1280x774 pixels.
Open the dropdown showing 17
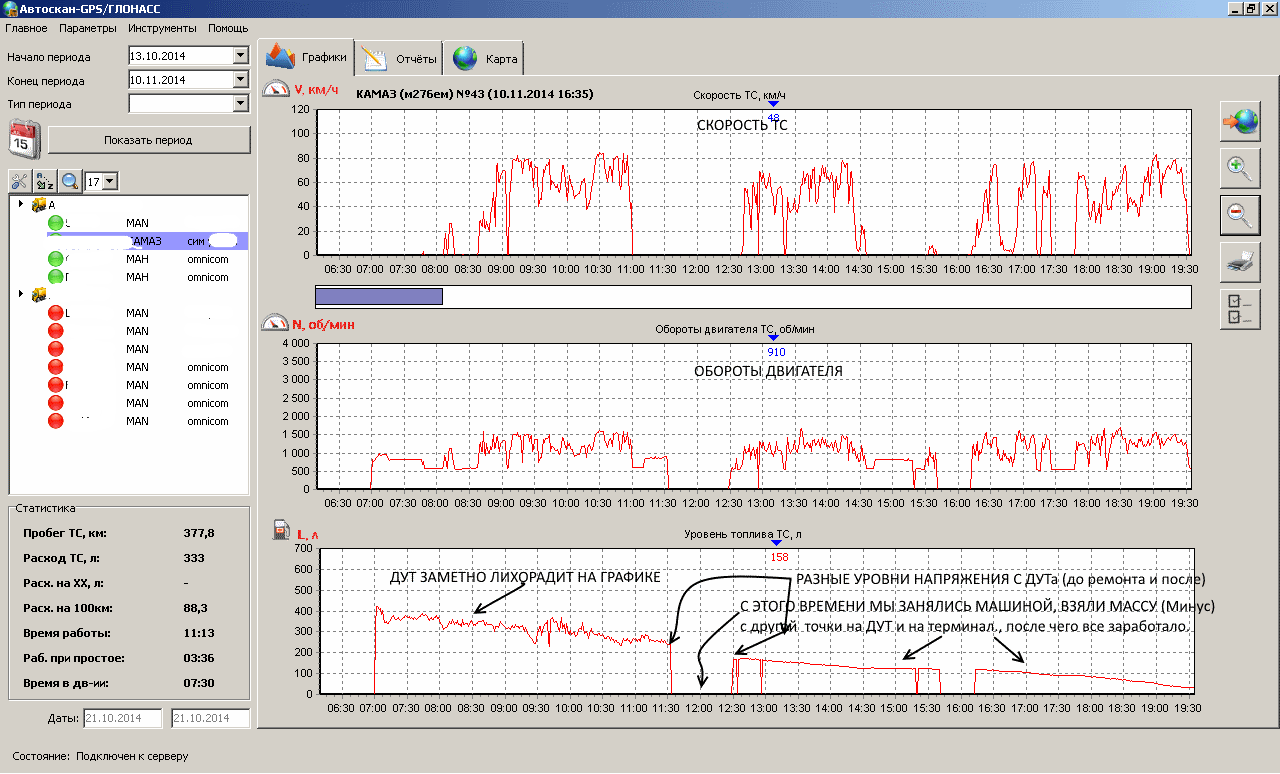point(110,181)
